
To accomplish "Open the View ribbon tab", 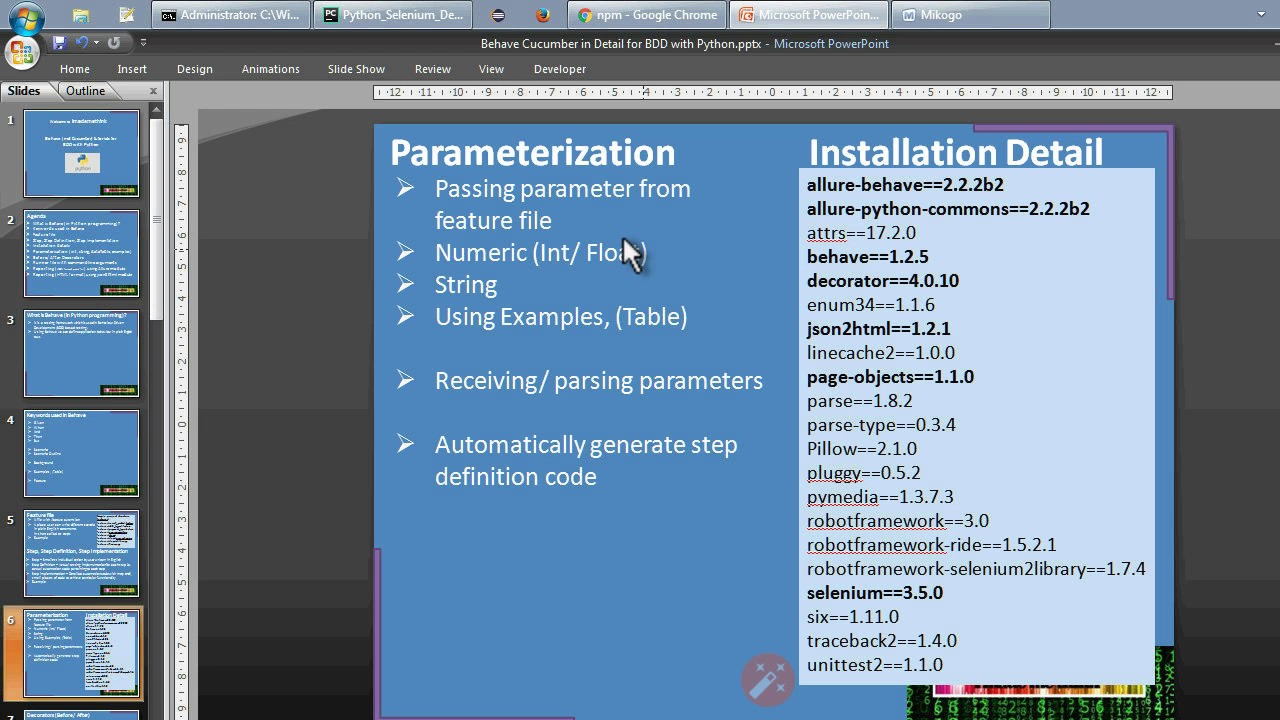I will tap(491, 69).
